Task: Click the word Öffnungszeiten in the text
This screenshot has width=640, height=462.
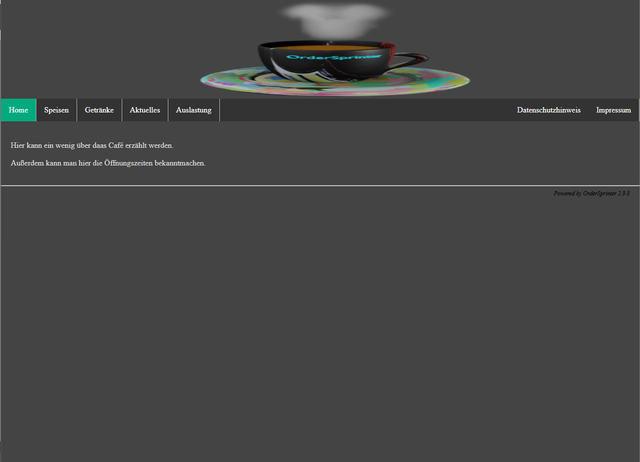Action: point(128,162)
